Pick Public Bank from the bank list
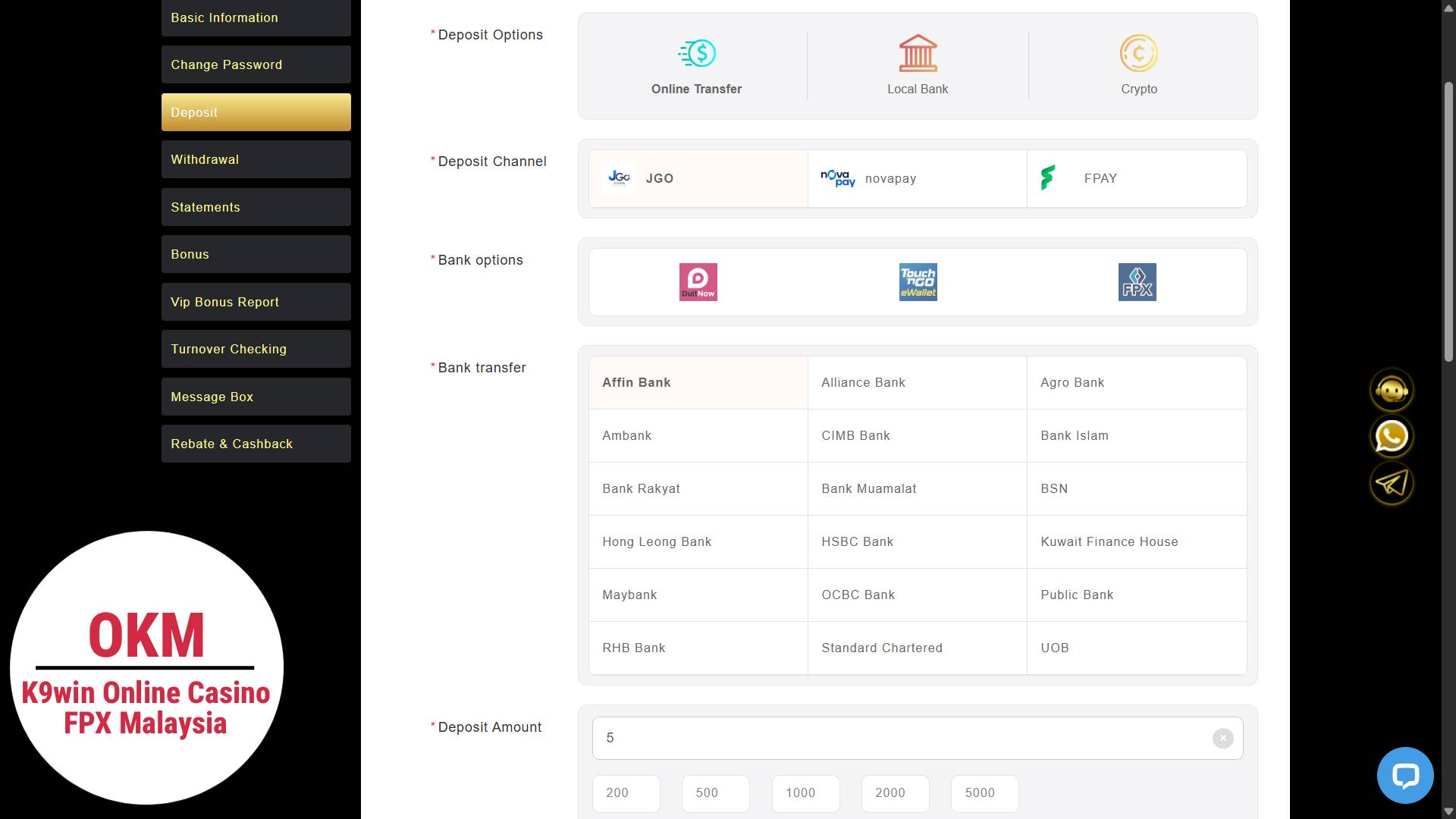 point(1137,595)
